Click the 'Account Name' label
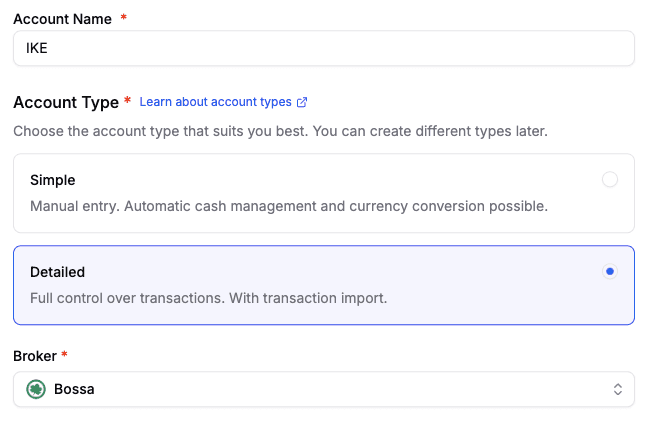 click(x=63, y=19)
